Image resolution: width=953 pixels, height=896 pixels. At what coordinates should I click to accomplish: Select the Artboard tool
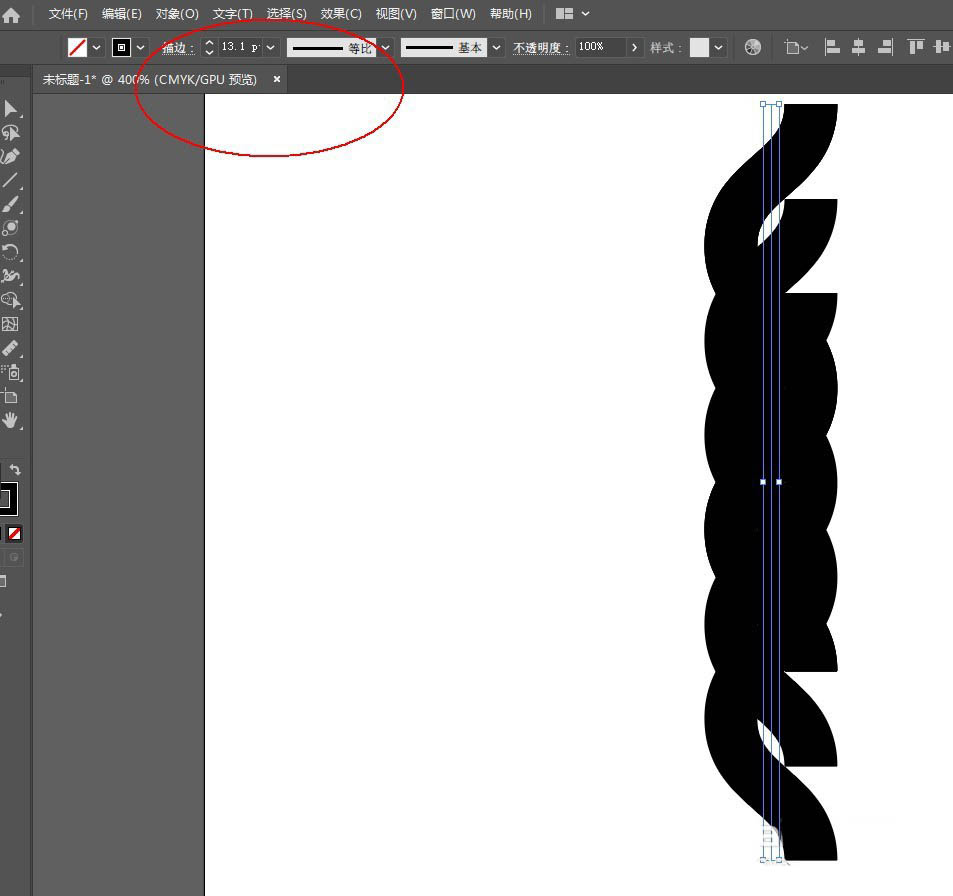click(x=10, y=396)
